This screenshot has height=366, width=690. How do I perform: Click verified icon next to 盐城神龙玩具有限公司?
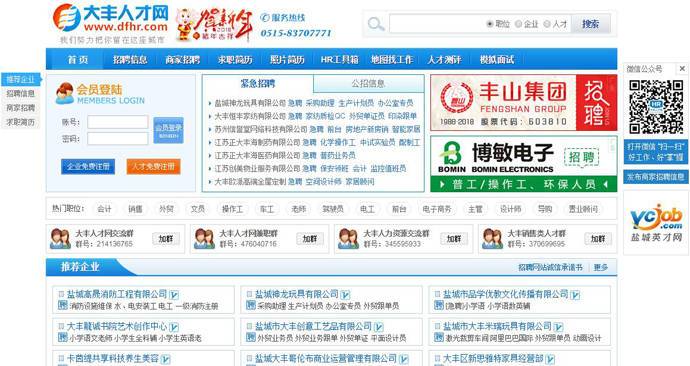[345, 295]
